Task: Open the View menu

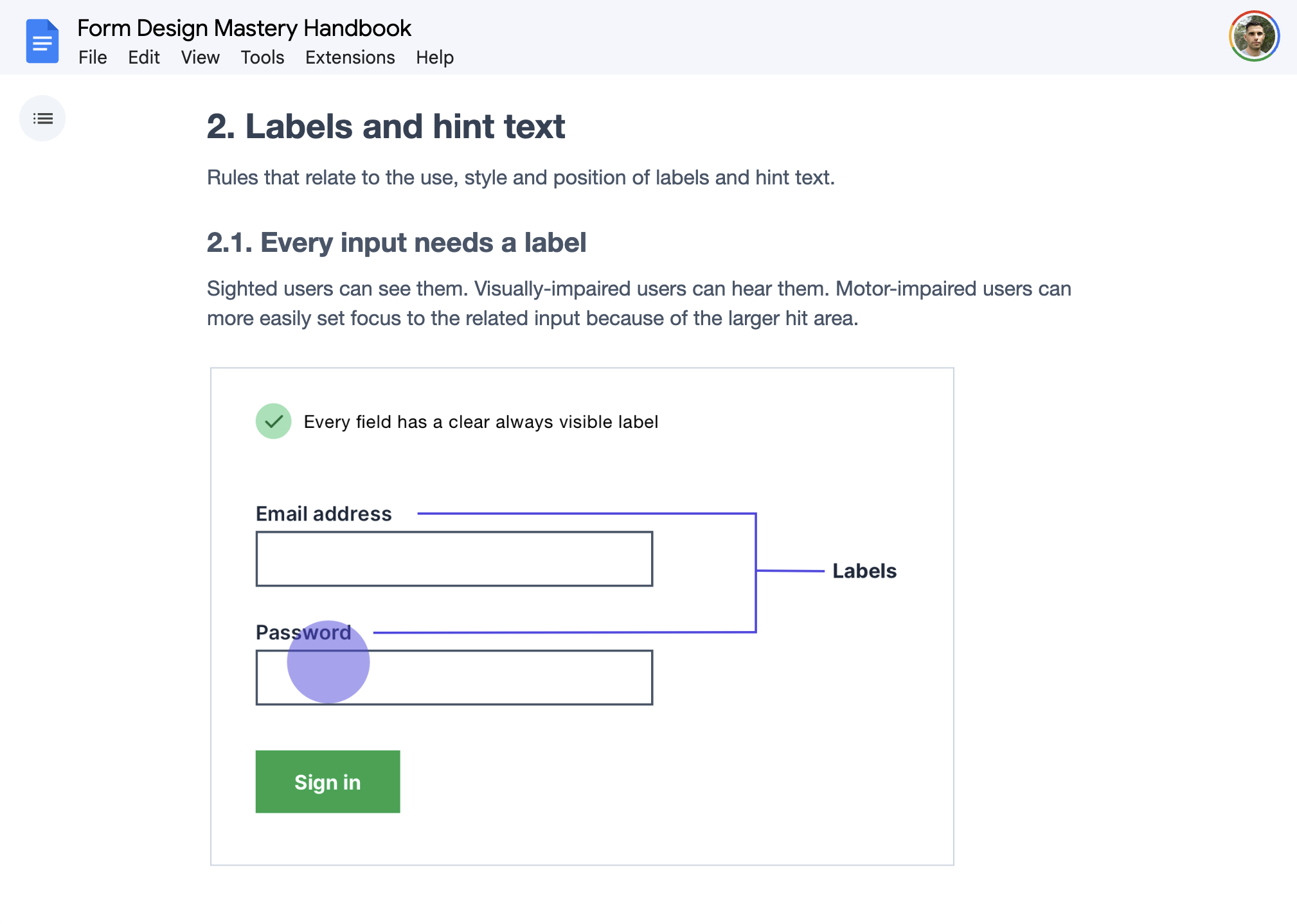Action: point(199,57)
